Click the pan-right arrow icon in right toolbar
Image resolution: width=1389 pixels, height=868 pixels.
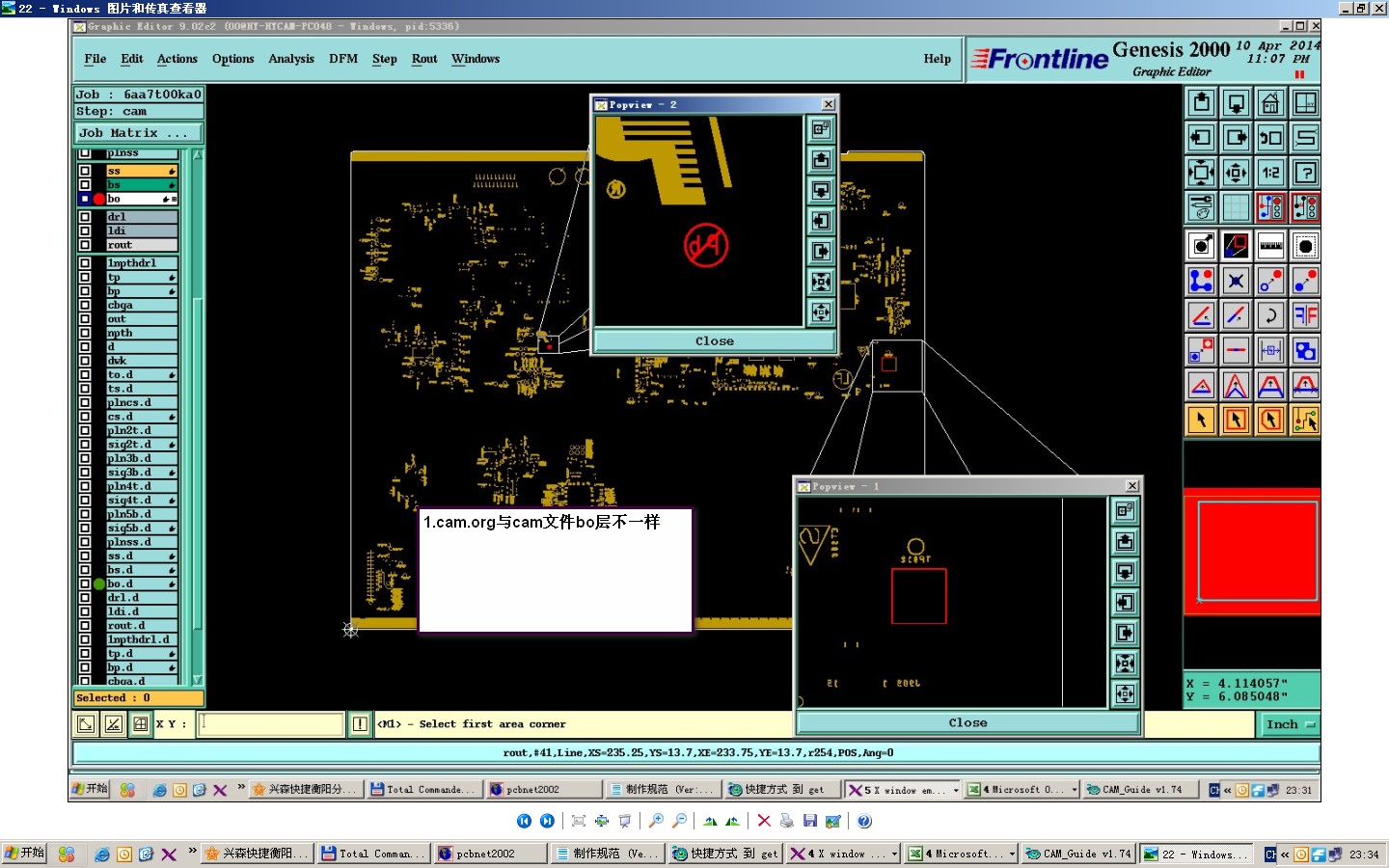coord(1236,138)
